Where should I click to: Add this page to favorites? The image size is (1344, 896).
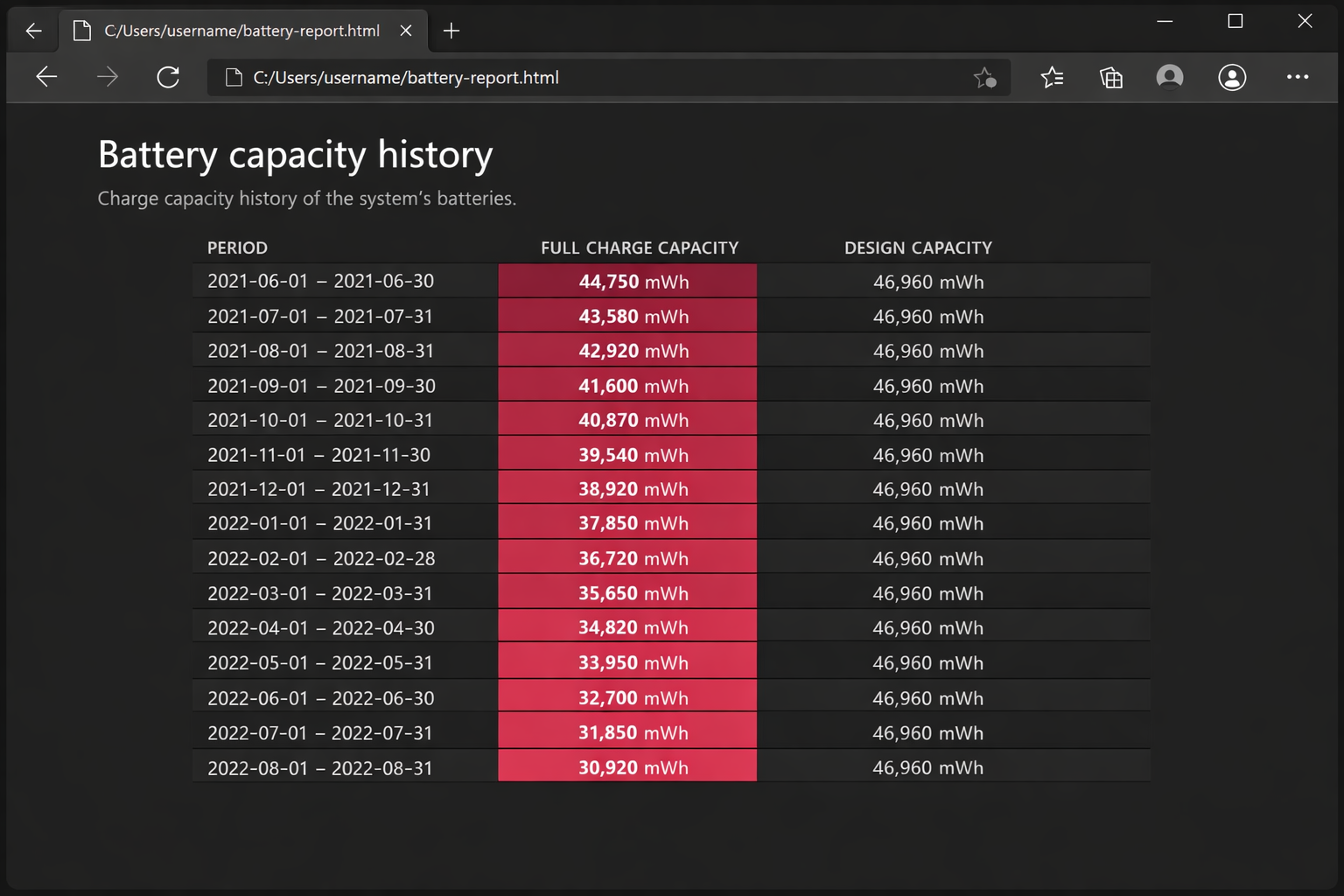986,77
